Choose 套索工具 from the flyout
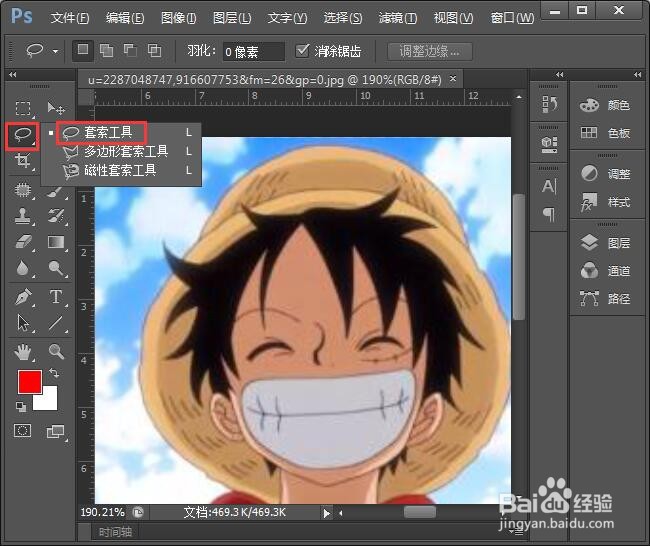Screen dimensions: 650x546 click(x=121, y=133)
